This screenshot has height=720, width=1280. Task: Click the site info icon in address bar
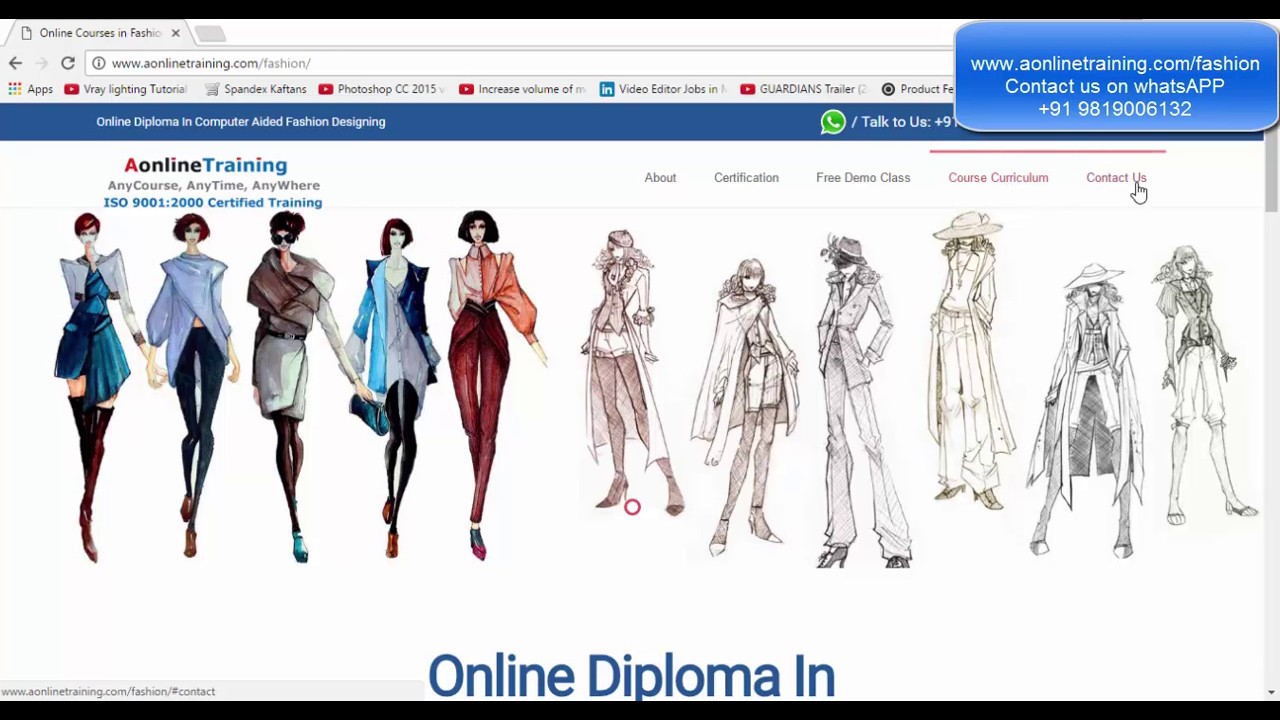99,63
